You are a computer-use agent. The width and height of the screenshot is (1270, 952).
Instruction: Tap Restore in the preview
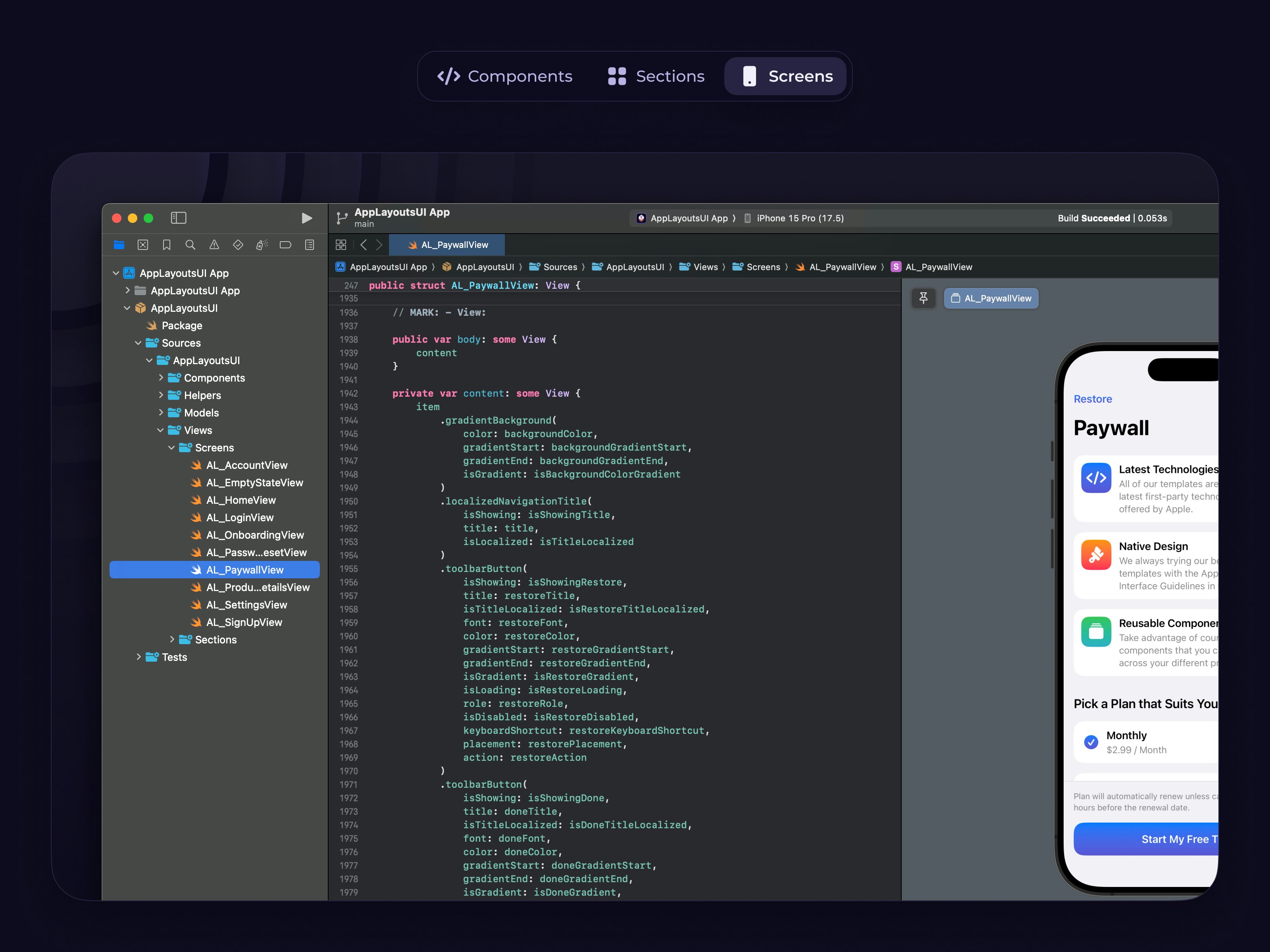pyautogui.click(x=1093, y=399)
